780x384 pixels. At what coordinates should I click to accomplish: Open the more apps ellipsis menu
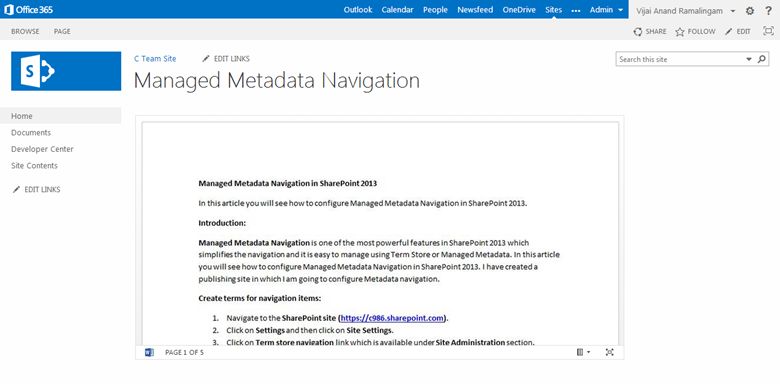click(576, 10)
